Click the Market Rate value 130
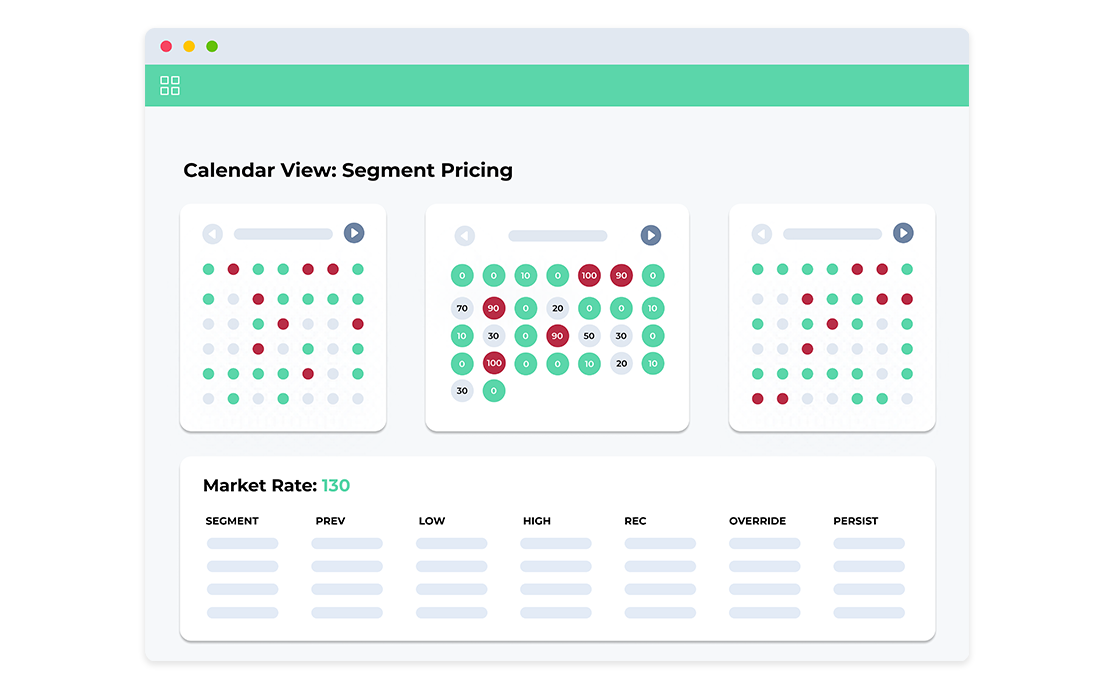Image resolution: width=1114 pixels, height=696 pixels. coord(336,486)
